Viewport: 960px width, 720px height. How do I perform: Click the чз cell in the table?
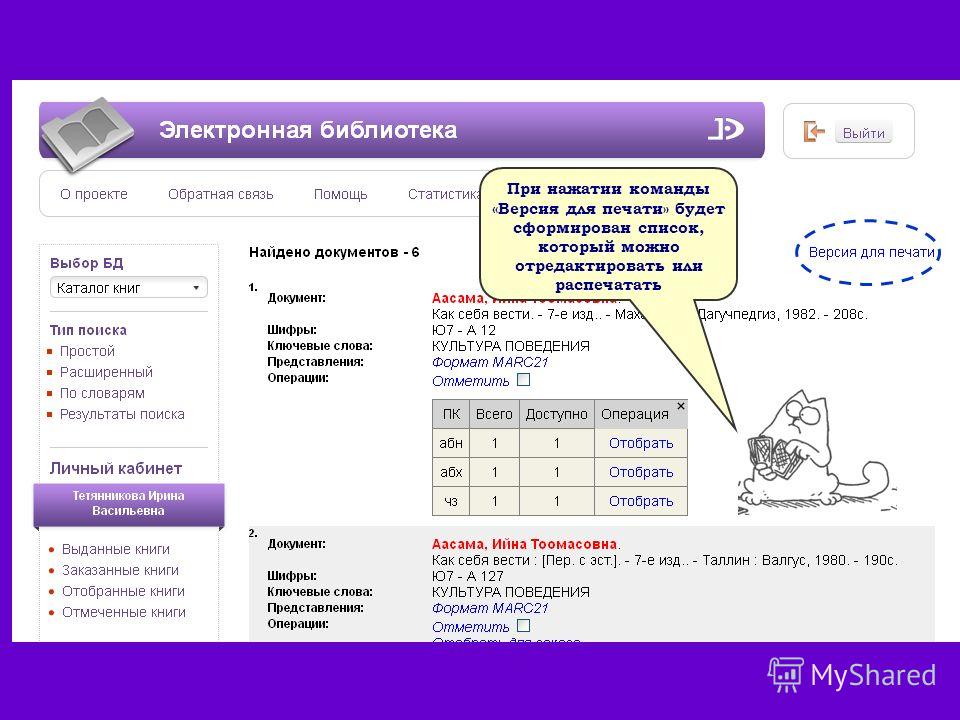point(451,501)
